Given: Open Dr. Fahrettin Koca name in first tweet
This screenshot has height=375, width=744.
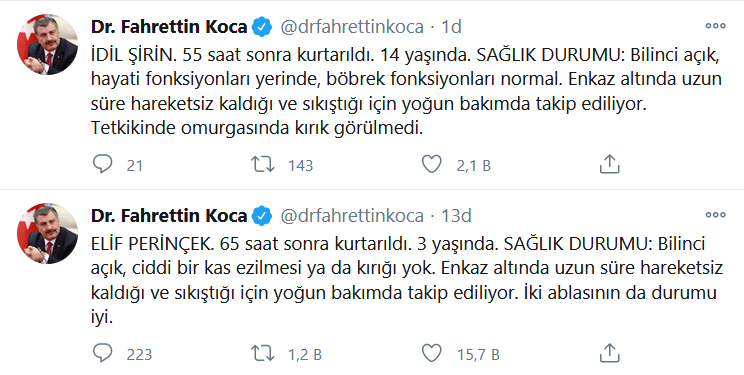Looking at the screenshot, I should (169, 27).
